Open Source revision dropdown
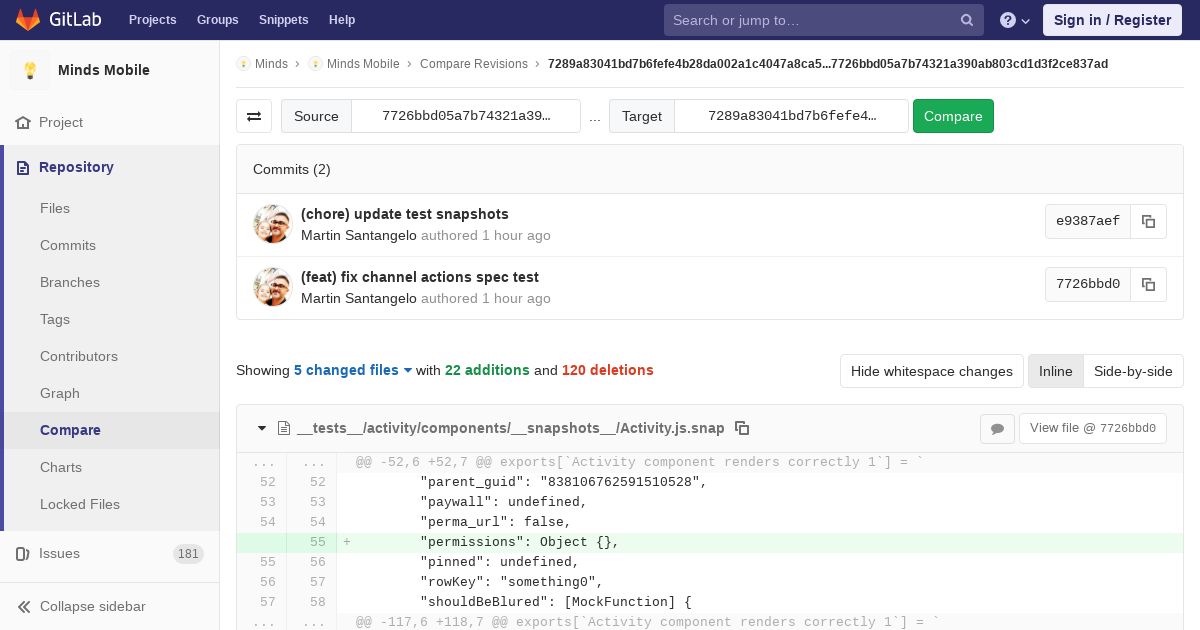1200x630 pixels. 466,116
